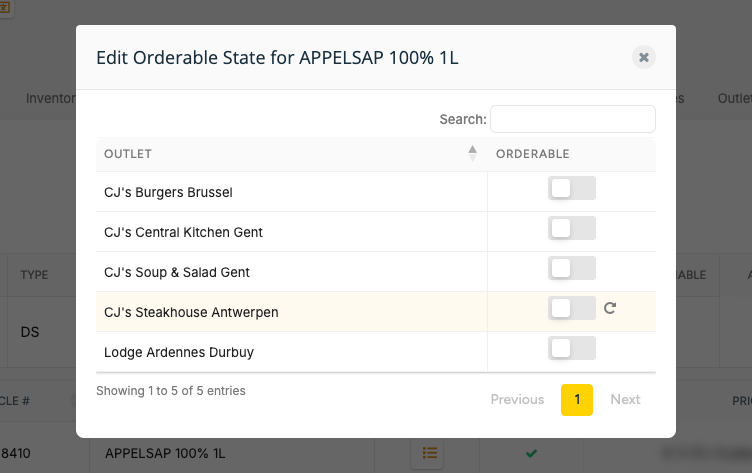Toggle orderable for CJ's Burgers Brussel
The image size is (752, 473).
click(x=572, y=188)
